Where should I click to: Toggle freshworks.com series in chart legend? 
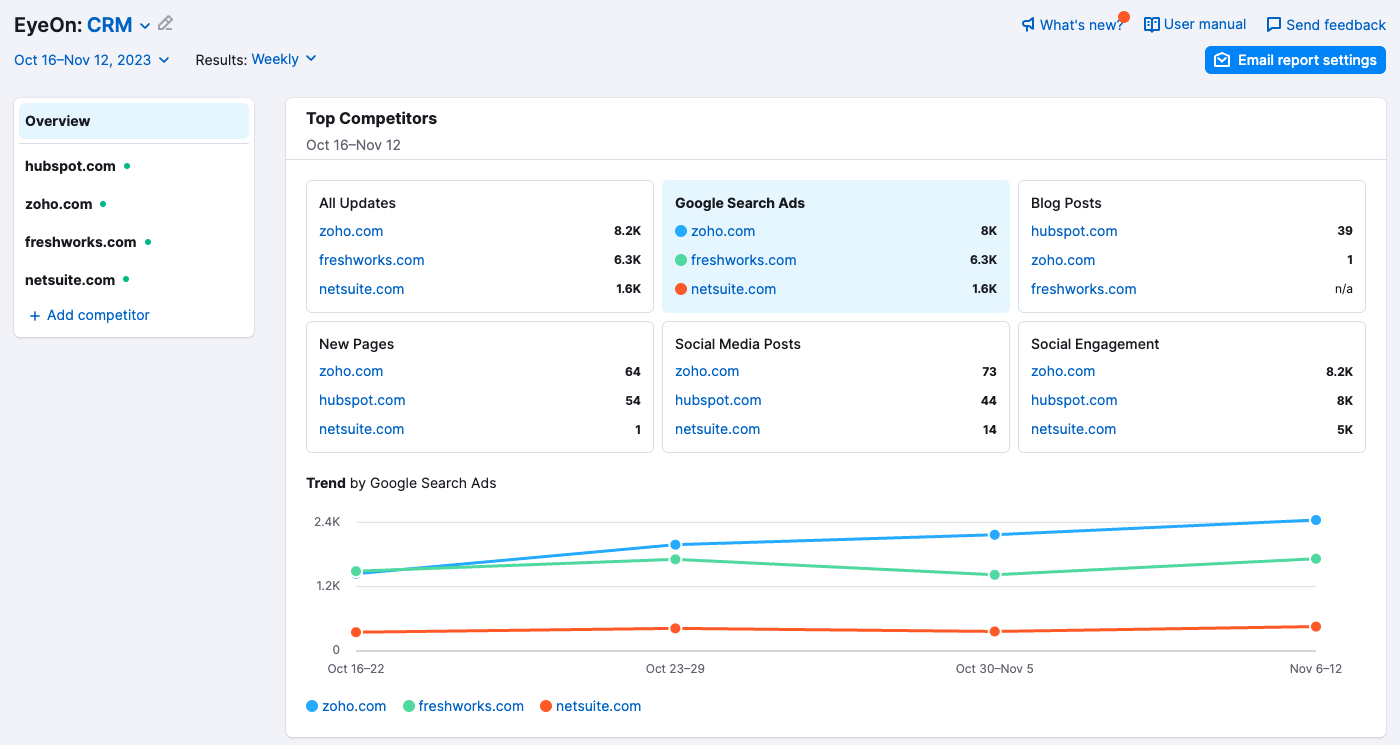click(x=463, y=706)
